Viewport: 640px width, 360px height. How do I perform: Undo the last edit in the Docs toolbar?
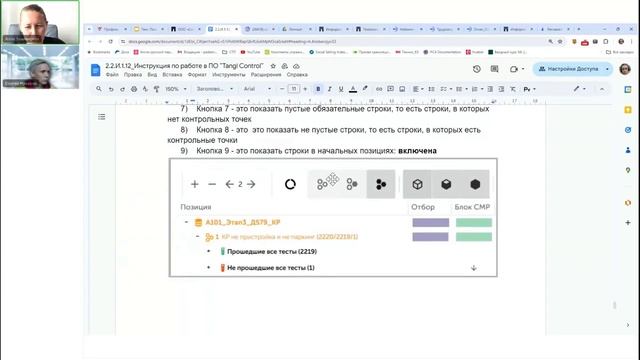111,89
